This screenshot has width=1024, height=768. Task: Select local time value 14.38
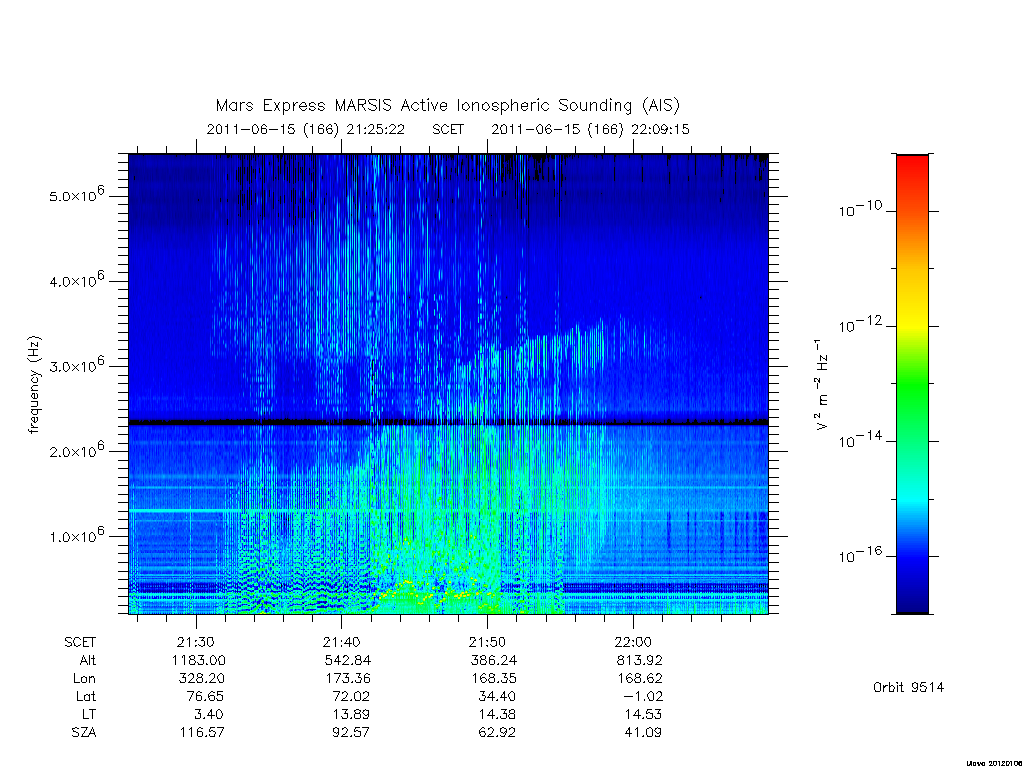(x=497, y=714)
